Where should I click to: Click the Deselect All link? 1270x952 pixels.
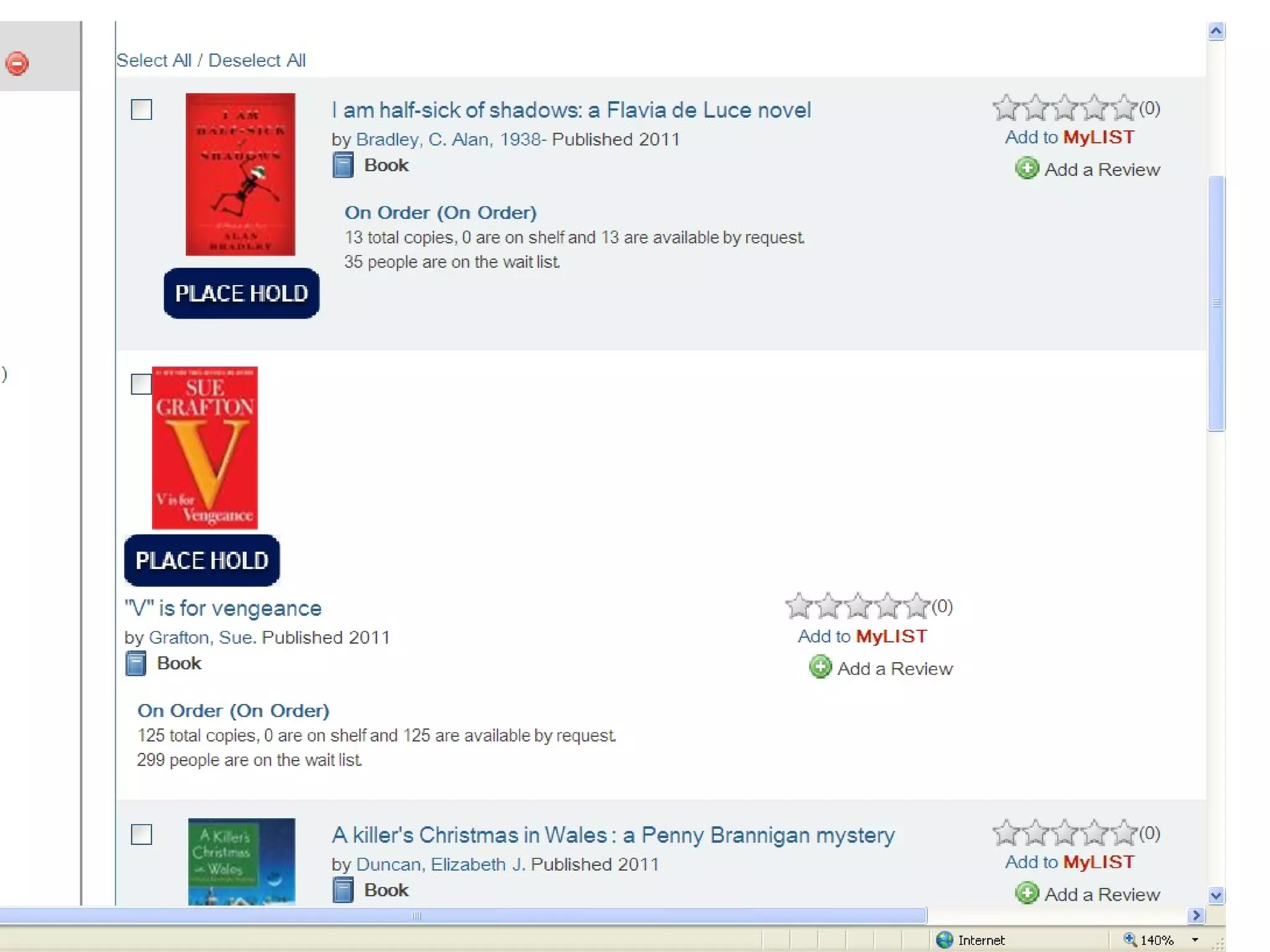point(257,60)
